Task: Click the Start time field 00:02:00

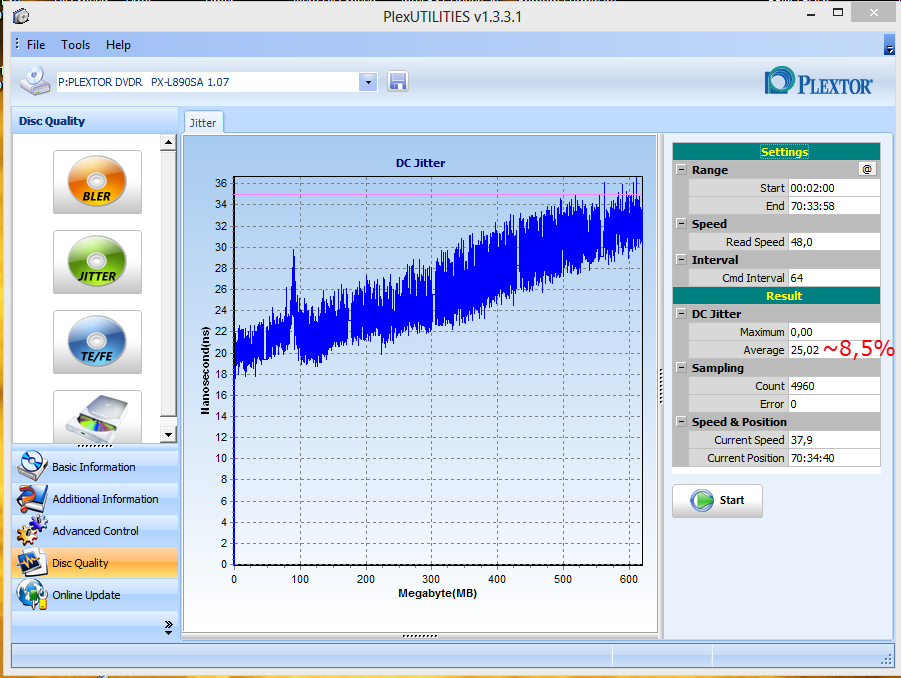Action: click(x=834, y=188)
